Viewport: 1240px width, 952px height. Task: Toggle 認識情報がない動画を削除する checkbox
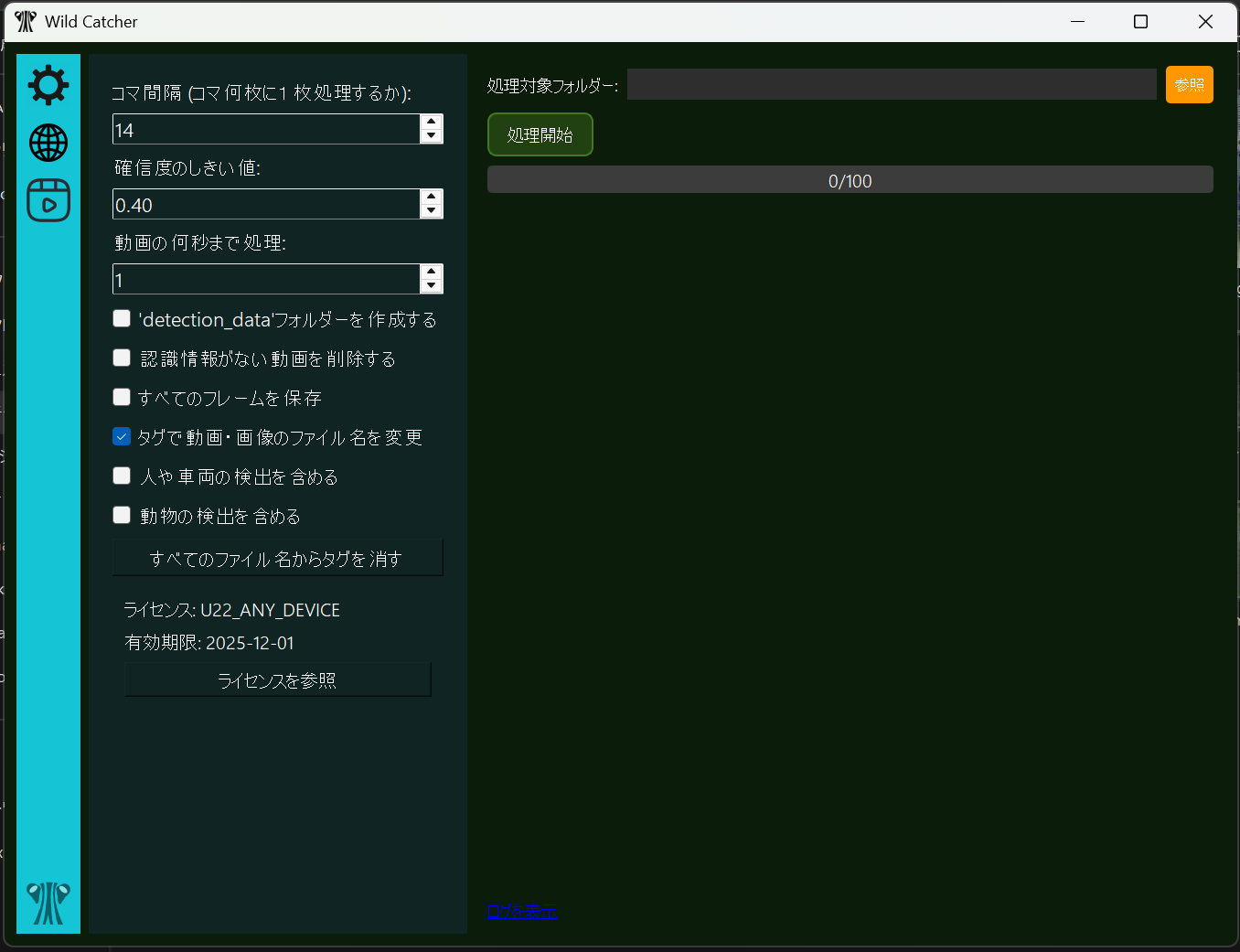tap(122, 358)
